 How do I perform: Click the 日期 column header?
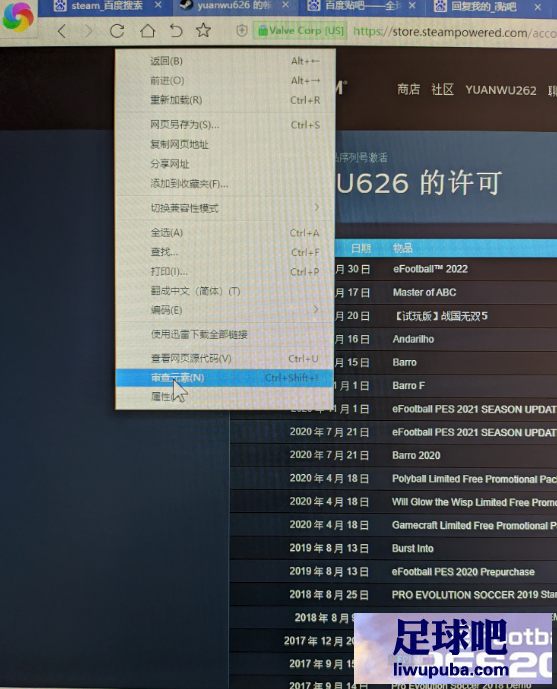point(361,248)
